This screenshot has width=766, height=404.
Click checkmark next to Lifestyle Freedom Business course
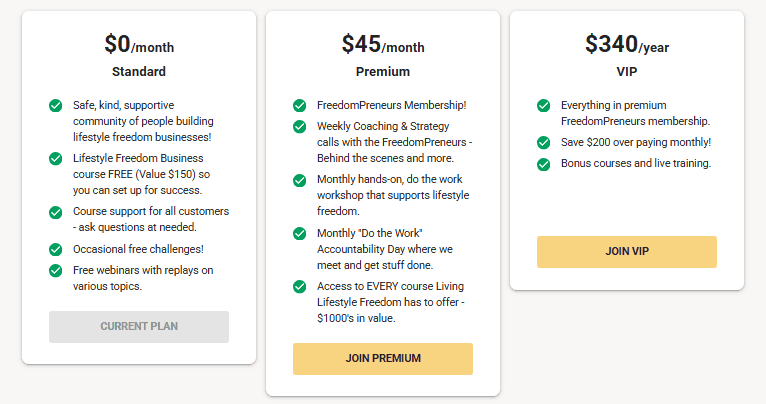click(x=55, y=158)
